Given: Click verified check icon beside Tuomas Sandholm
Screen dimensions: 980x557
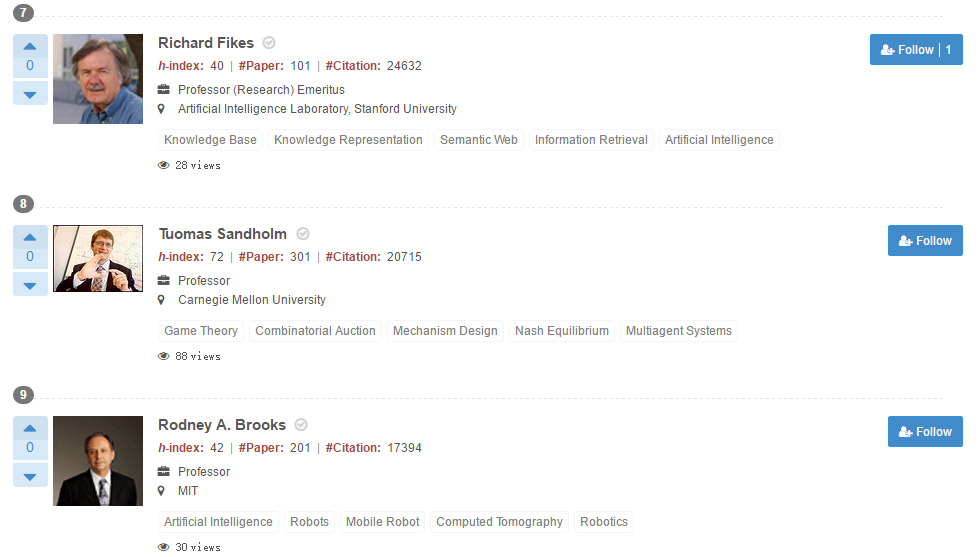Looking at the screenshot, I should (303, 234).
